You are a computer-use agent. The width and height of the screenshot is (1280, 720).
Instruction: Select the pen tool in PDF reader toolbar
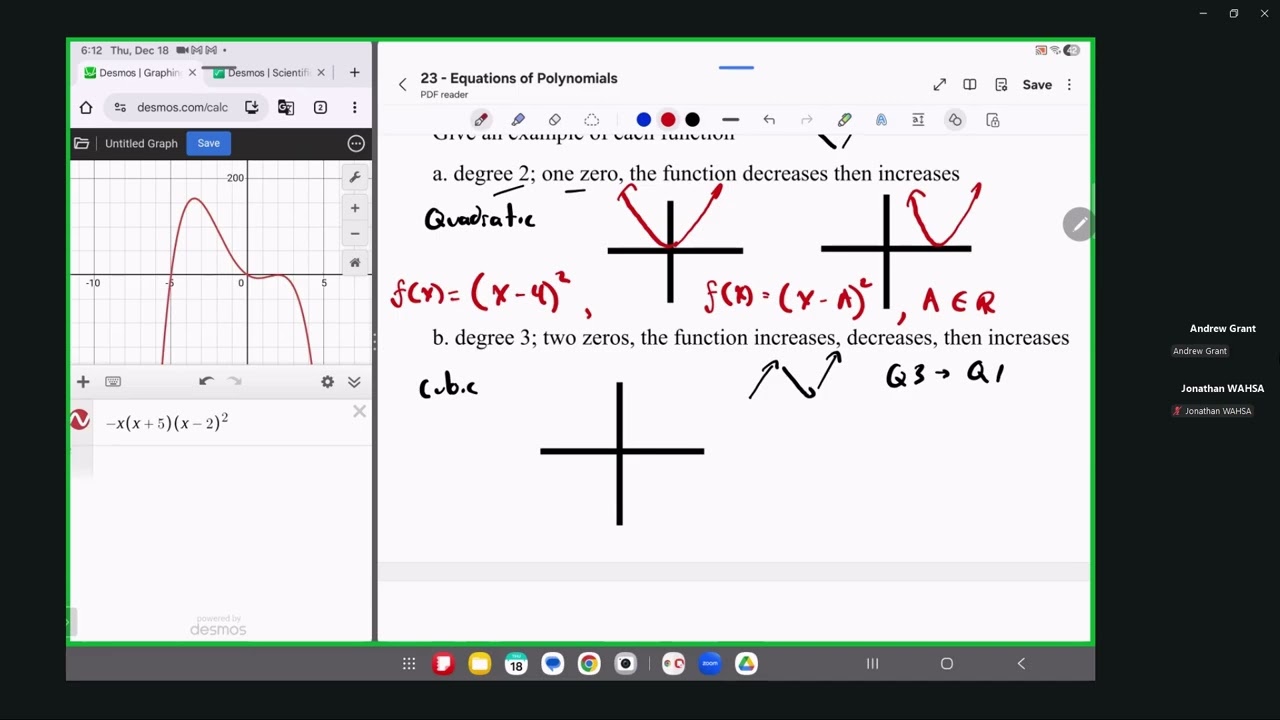point(481,120)
